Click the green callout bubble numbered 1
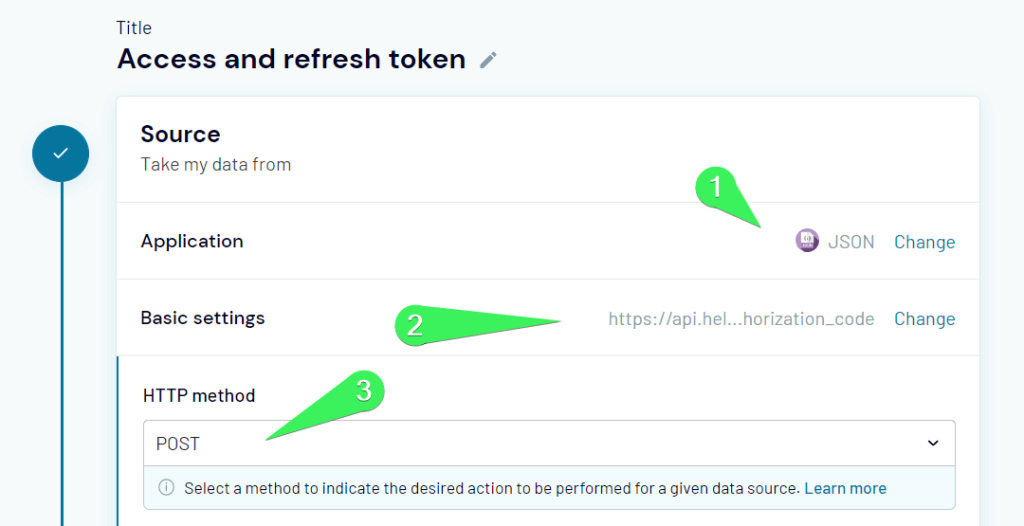This screenshot has width=1024, height=526. (717, 189)
